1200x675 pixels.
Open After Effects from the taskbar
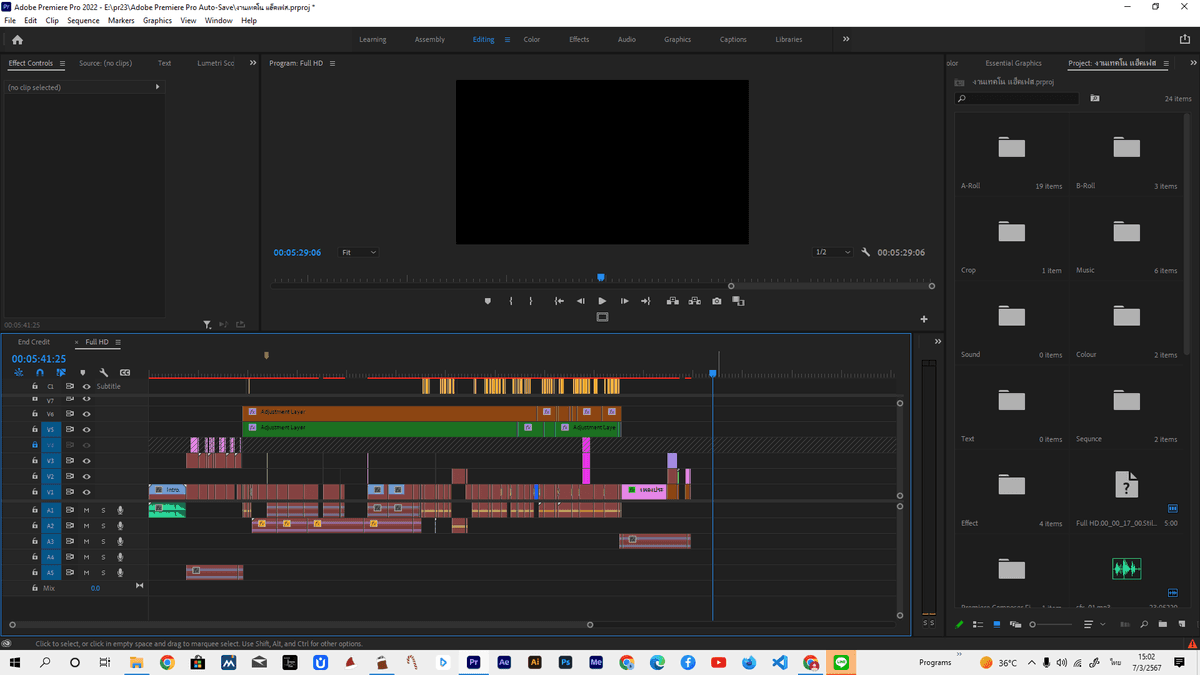[505, 662]
